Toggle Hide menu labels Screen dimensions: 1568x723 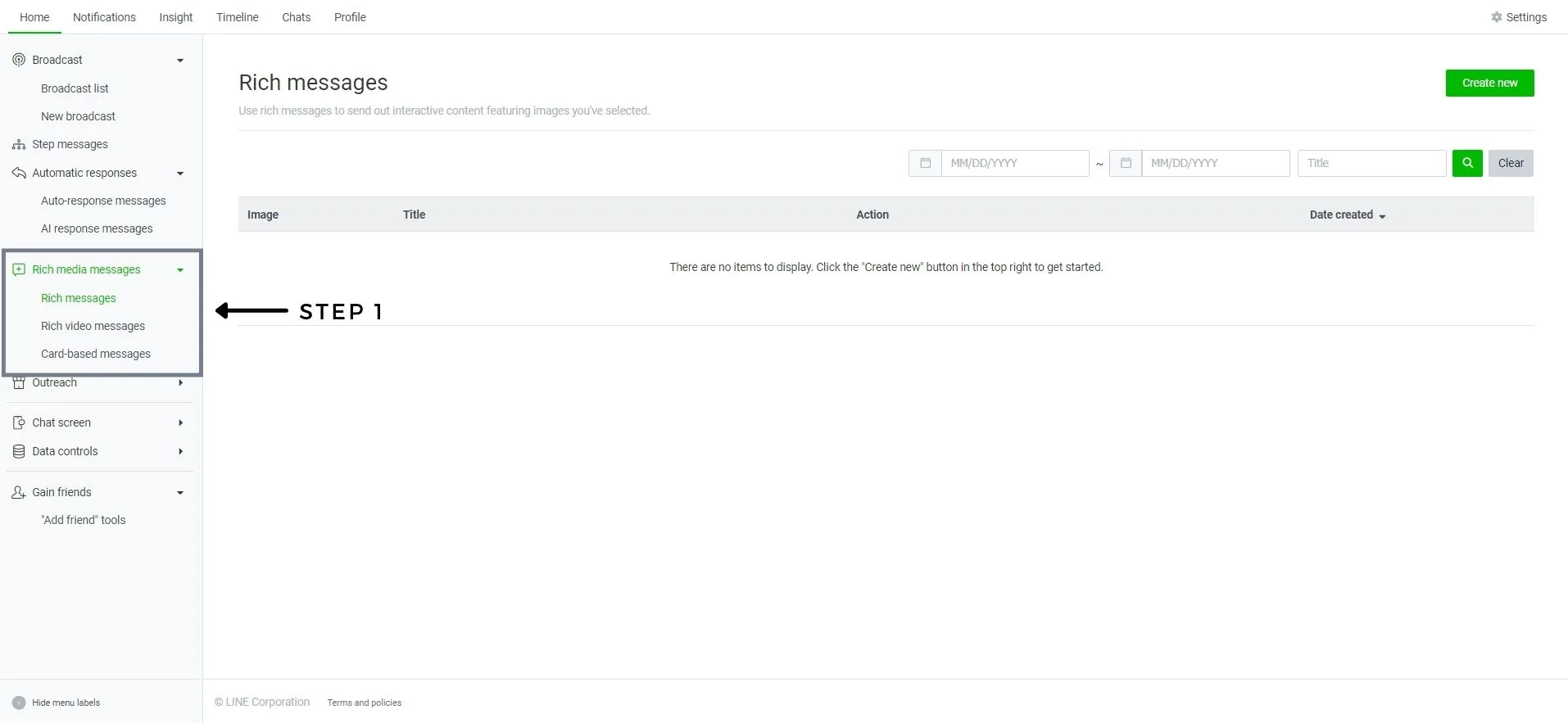coord(19,703)
